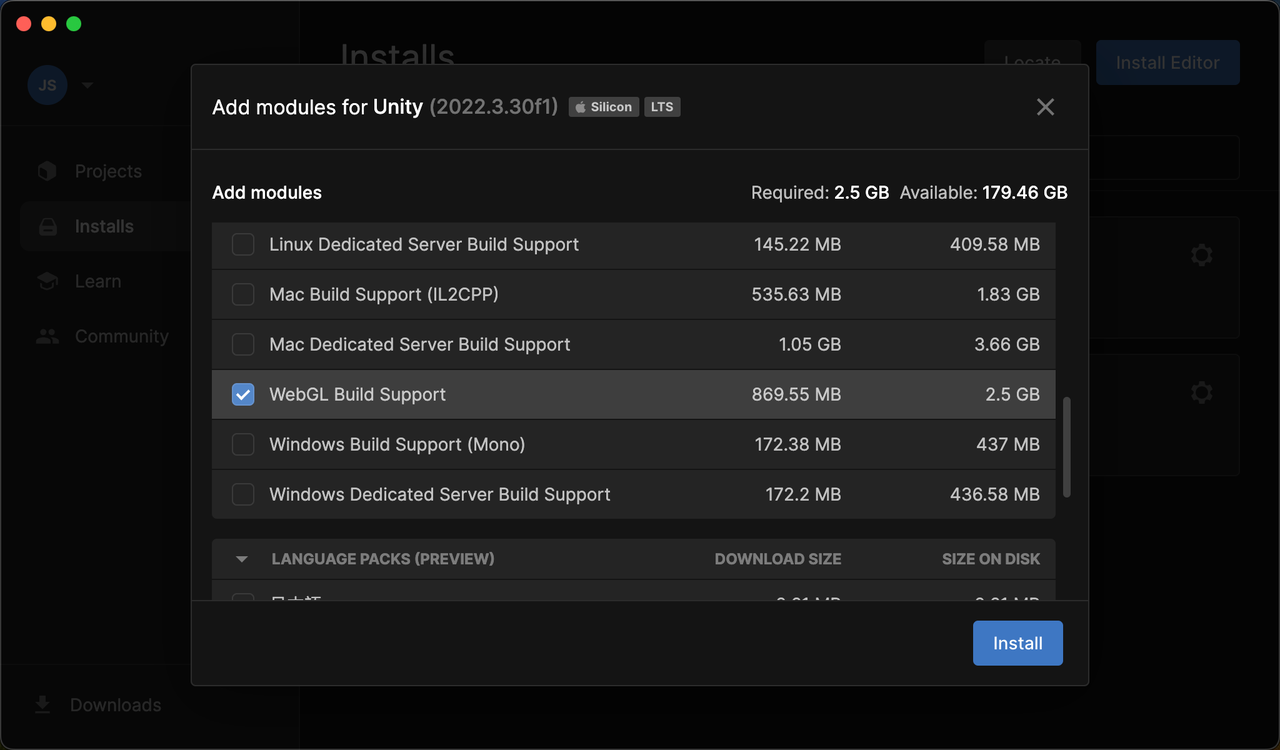Click the Install Editor button
The width and height of the screenshot is (1280, 750).
click(x=1168, y=62)
